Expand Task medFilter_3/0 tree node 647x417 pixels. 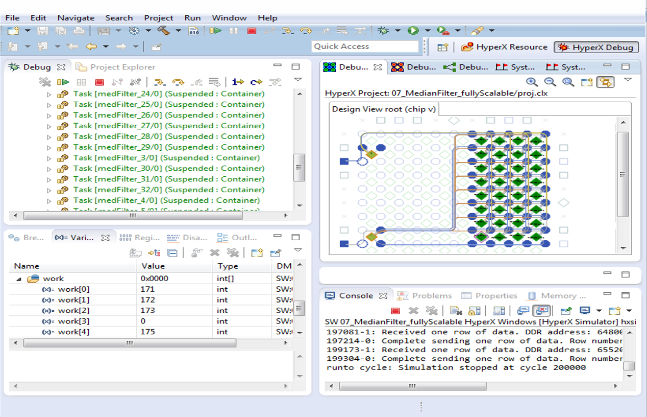coord(49,158)
